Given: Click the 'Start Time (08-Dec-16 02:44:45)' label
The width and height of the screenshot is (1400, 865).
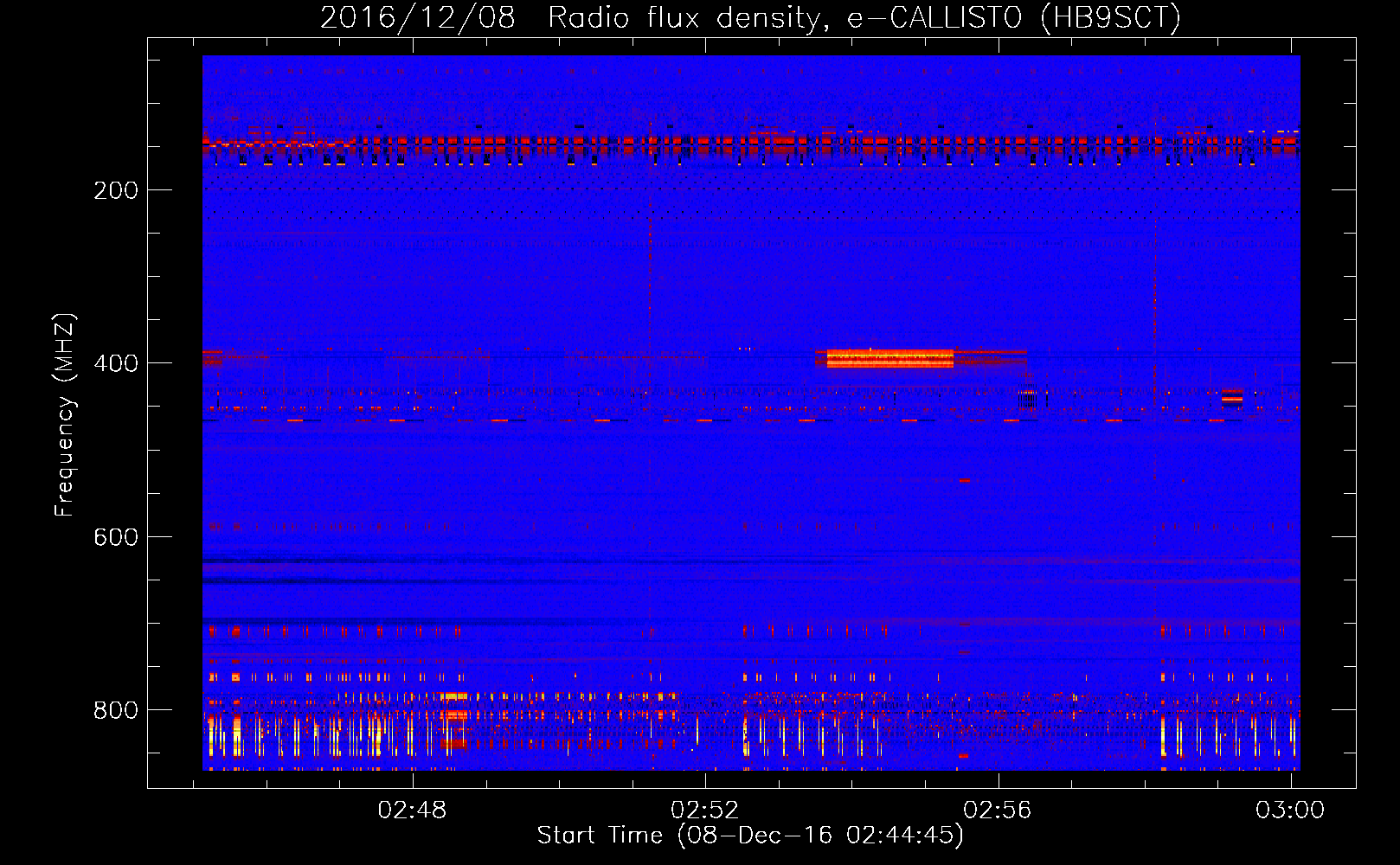Looking at the screenshot, I should pyautogui.click(x=750, y=836).
